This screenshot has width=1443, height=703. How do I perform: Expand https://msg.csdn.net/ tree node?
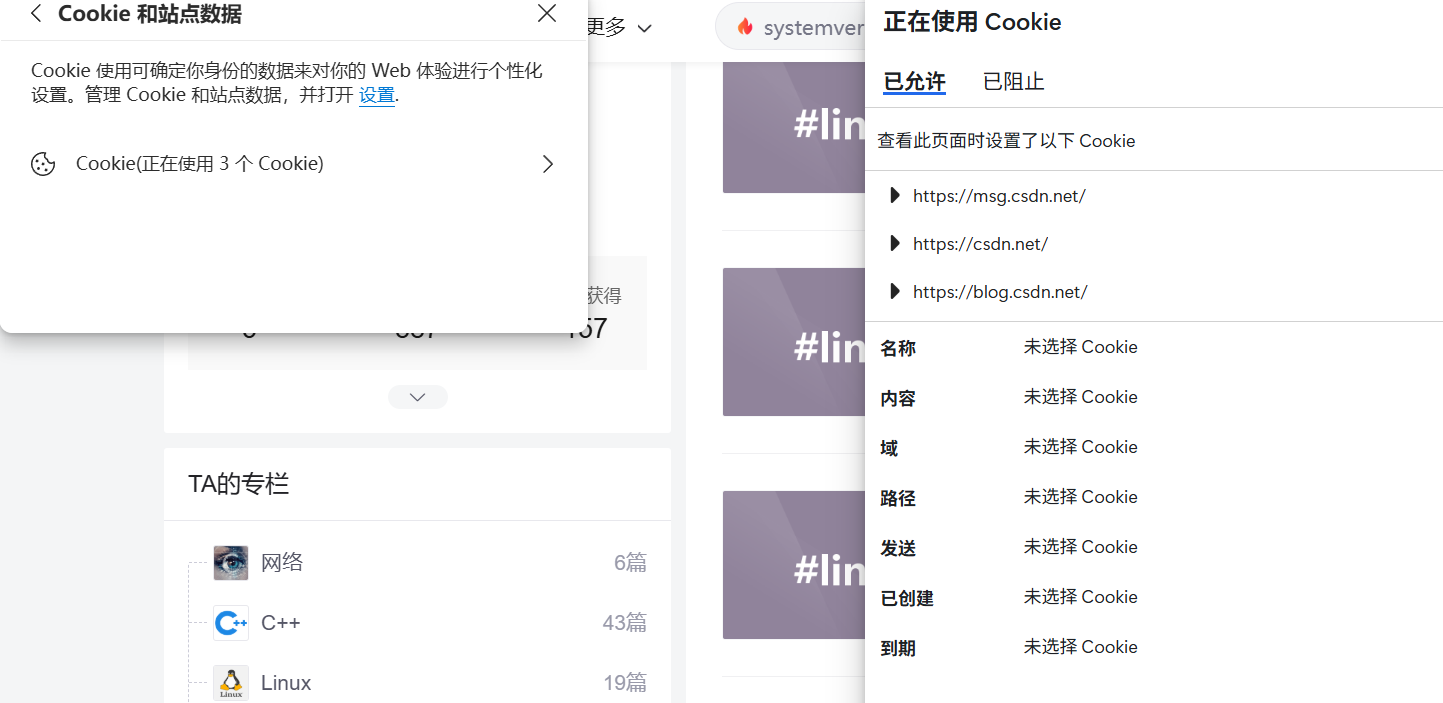pos(895,196)
